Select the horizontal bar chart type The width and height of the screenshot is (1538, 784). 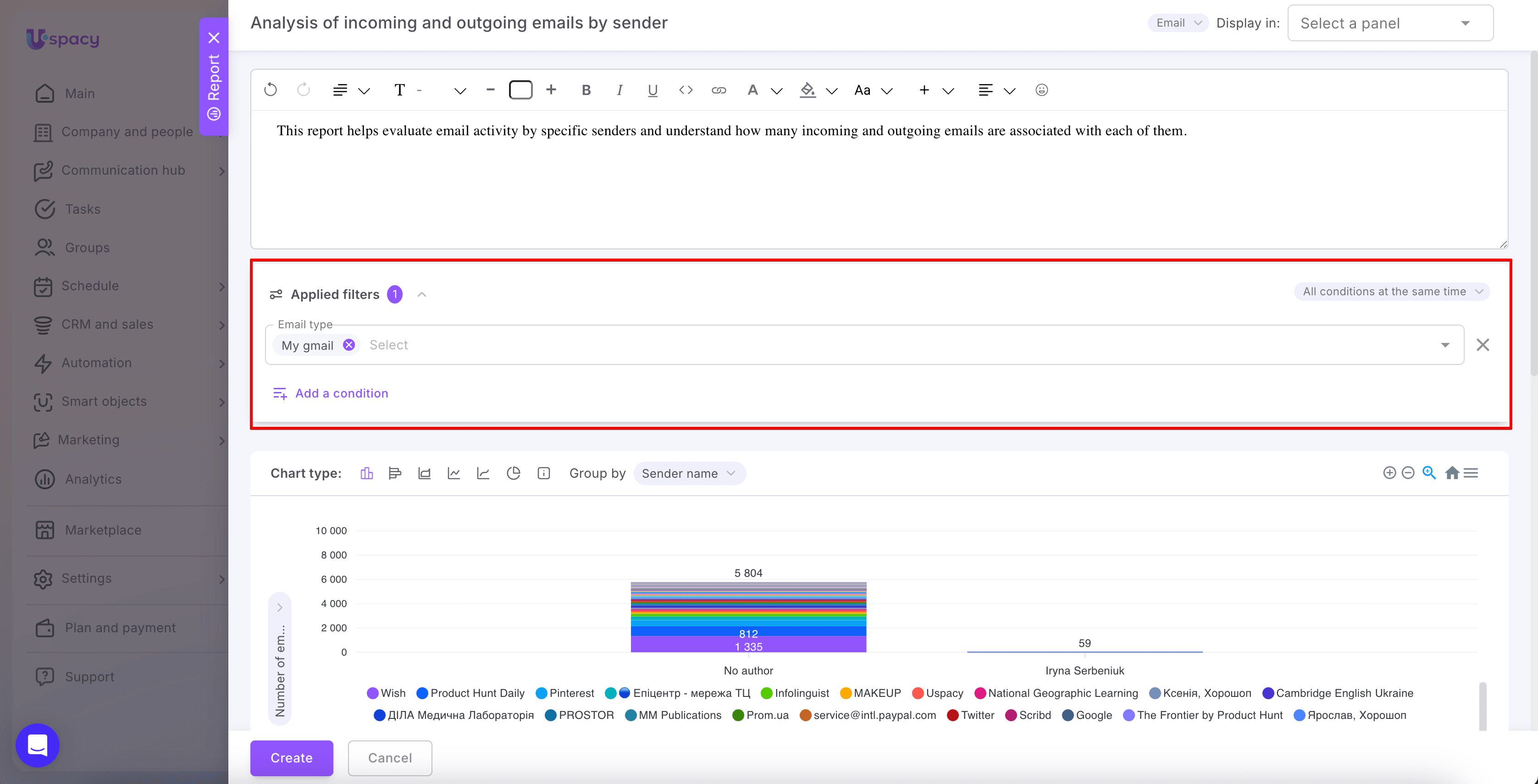point(395,474)
